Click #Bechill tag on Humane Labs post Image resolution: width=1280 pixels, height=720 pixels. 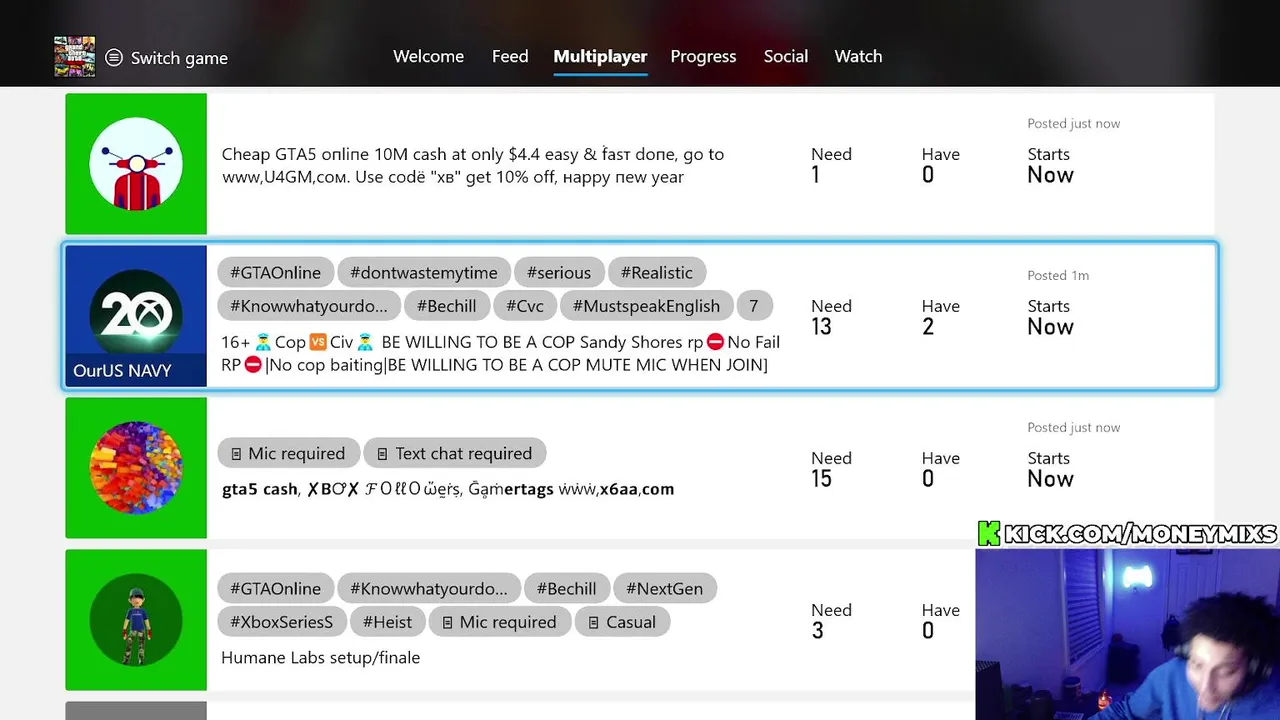(x=567, y=589)
